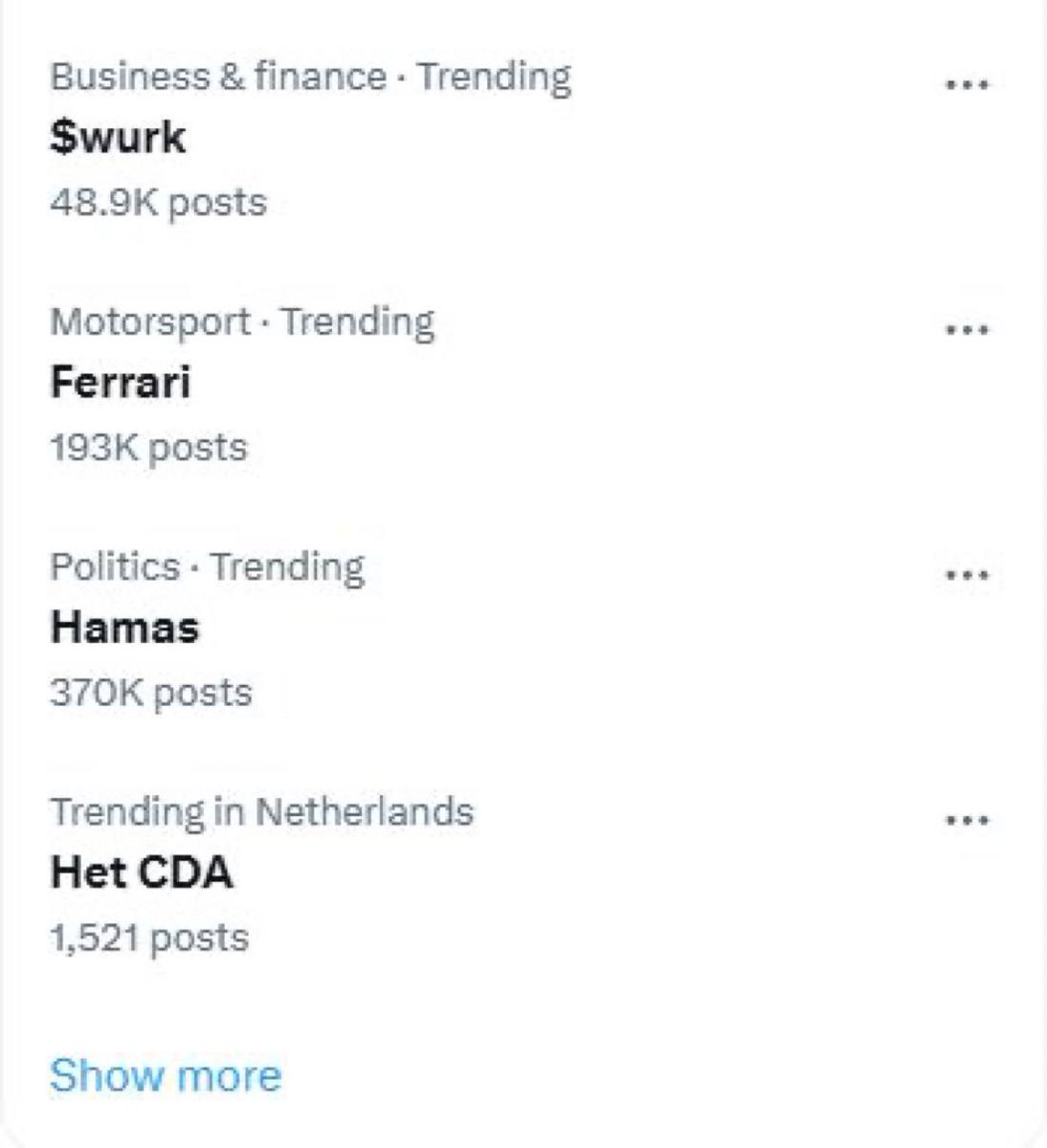Click 'Trending' text next to Politics
The image size is (1047, 1148).
pos(287,566)
